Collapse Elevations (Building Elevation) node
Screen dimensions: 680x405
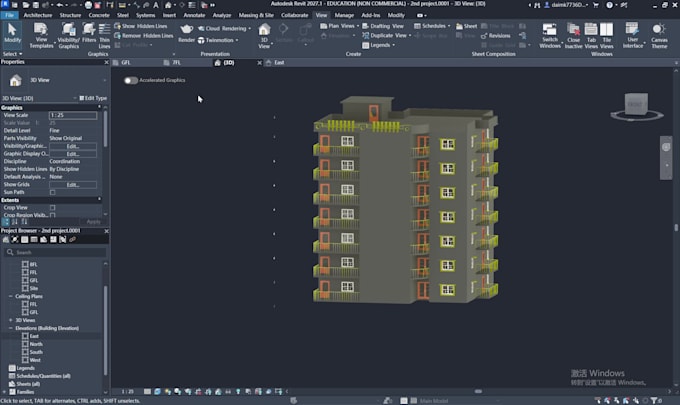(x=11, y=328)
